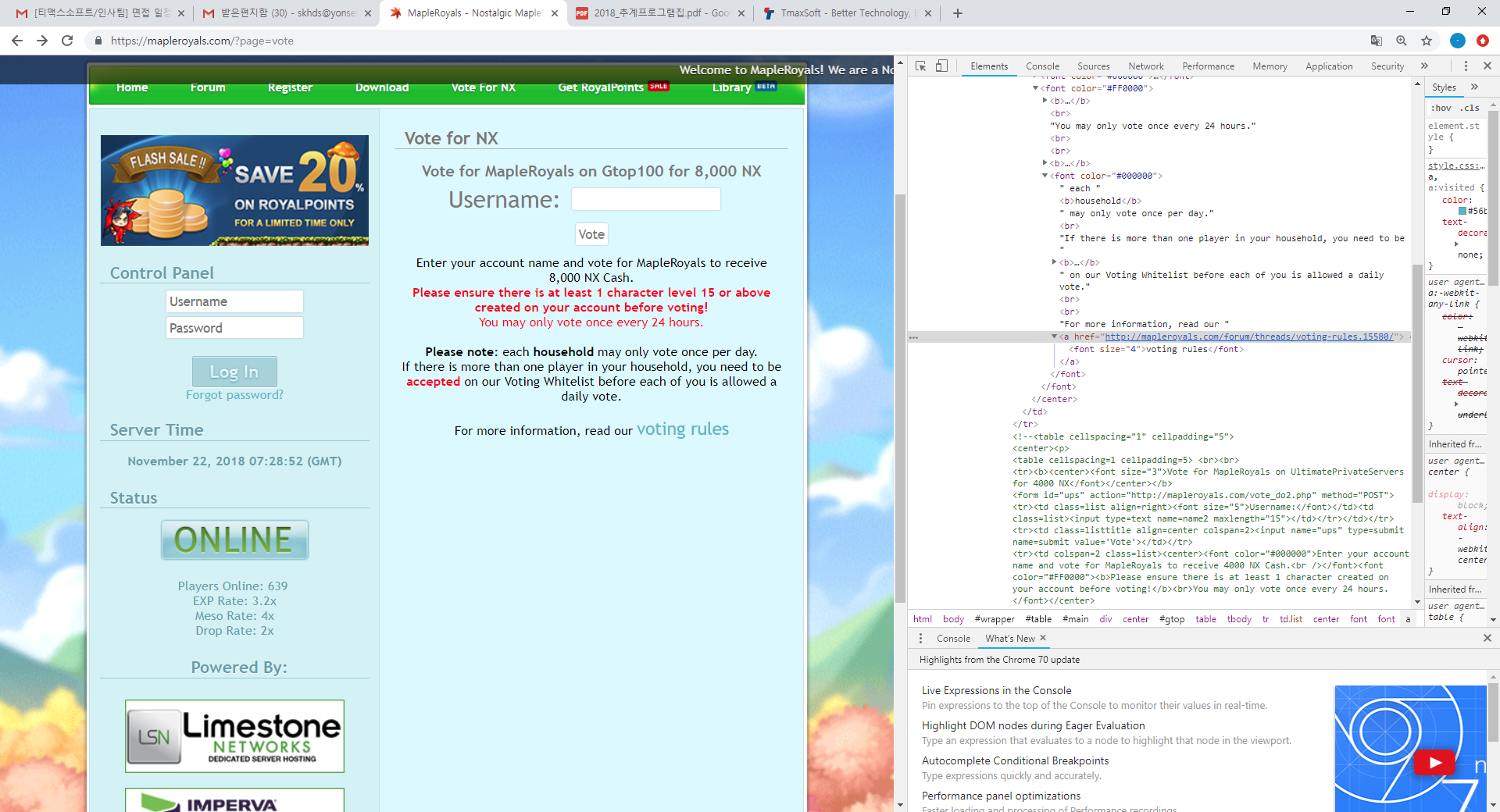Click the teal color swatch in Styles
Image resolution: width=1500 pixels, height=812 pixels.
tap(1462, 211)
